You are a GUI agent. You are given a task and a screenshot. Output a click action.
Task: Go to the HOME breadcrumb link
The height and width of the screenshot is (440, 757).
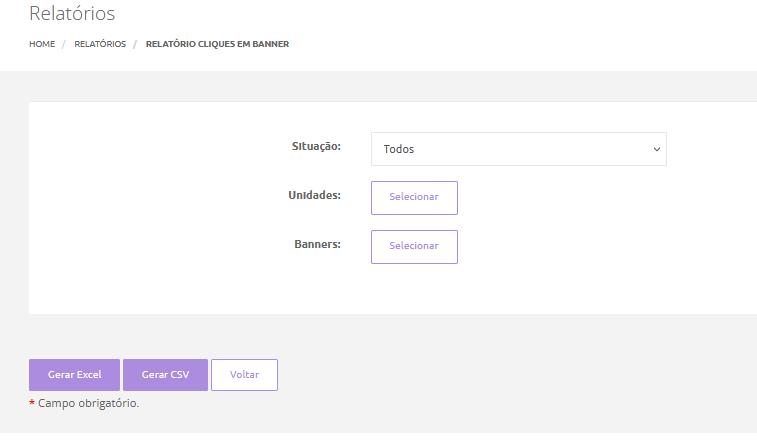[42, 44]
